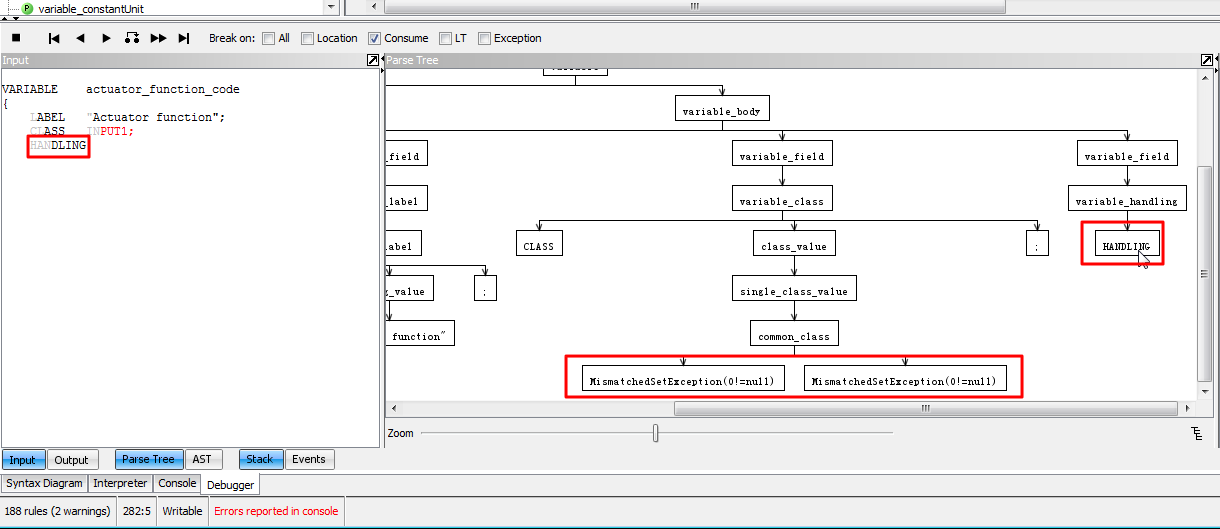The image size is (1220, 529).
Task: Adjust the Zoom slider handle
Action: pos(656,433)
